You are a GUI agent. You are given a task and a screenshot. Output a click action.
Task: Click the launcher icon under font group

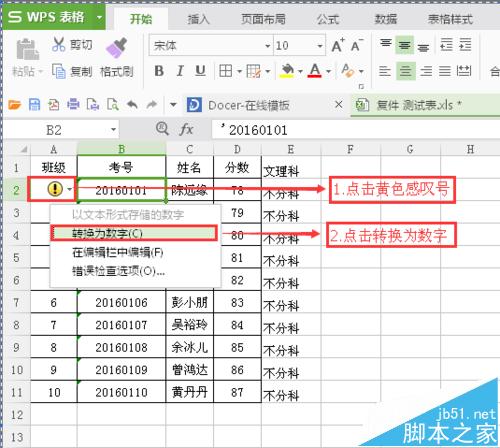click(361, 87)
